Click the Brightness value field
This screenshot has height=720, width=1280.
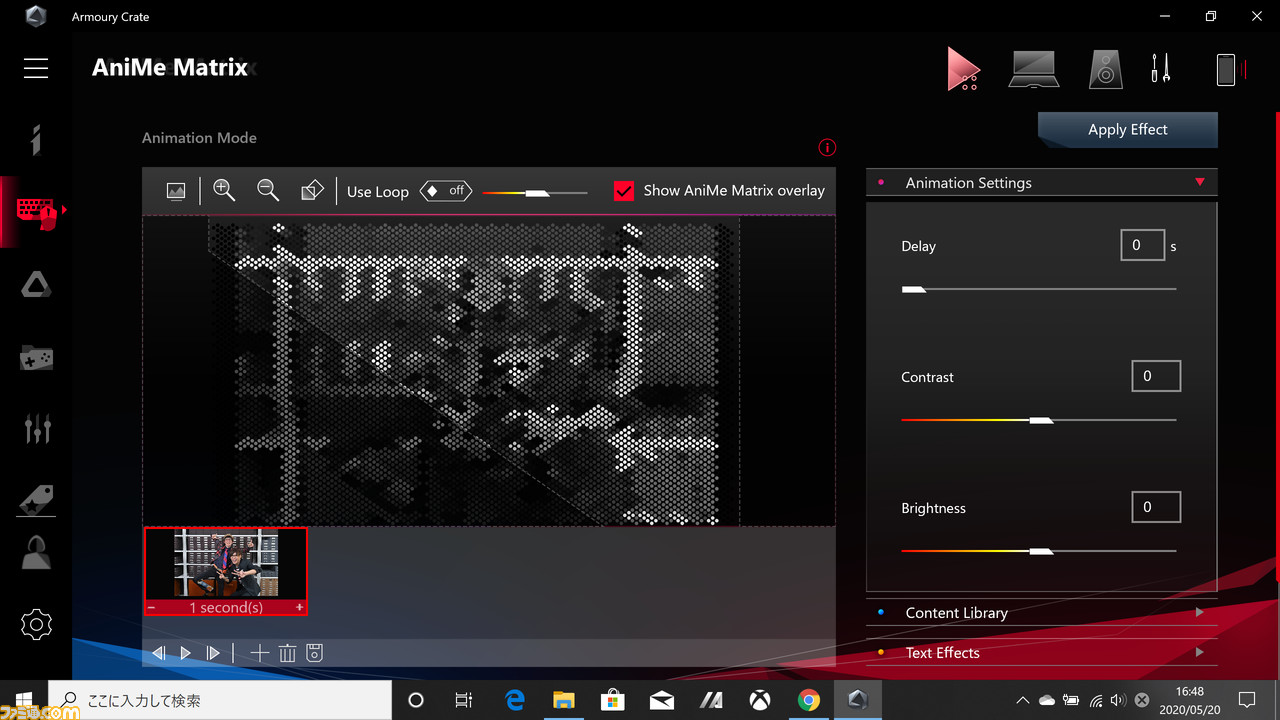[1156, 507]
